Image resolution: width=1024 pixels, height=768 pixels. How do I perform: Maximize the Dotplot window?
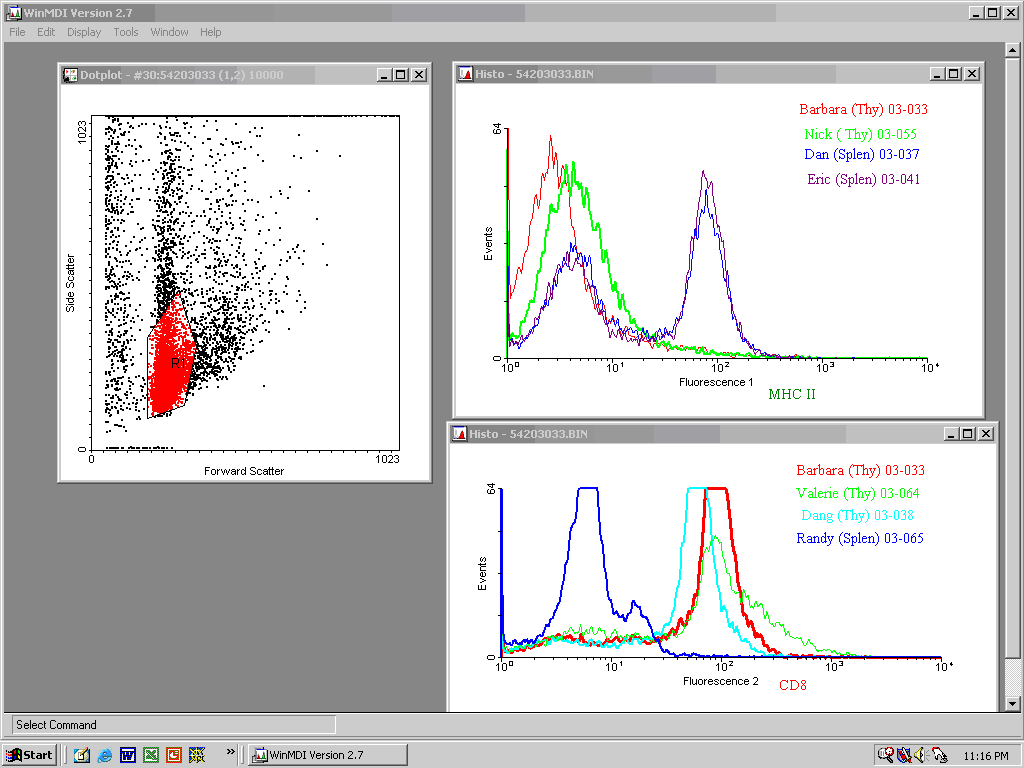pos(401,75)
